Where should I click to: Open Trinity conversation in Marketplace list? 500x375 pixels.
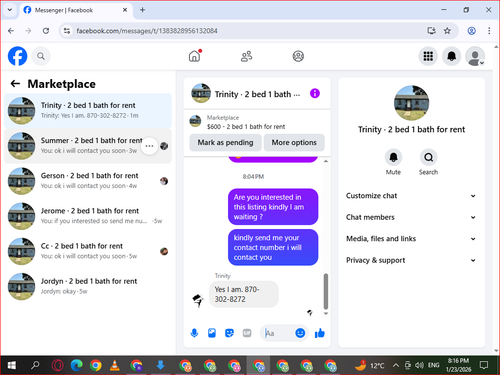click(x=88, y=111)
